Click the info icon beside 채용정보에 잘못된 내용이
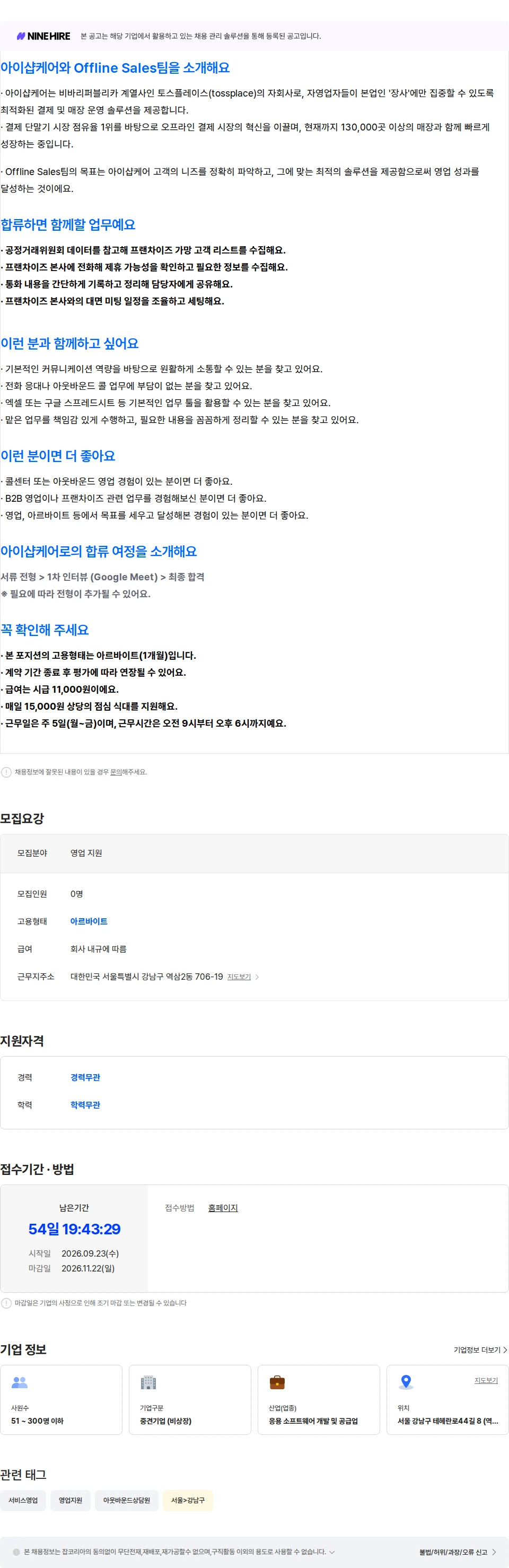This screenshot has width=509, height=1568. coord(6,772)
